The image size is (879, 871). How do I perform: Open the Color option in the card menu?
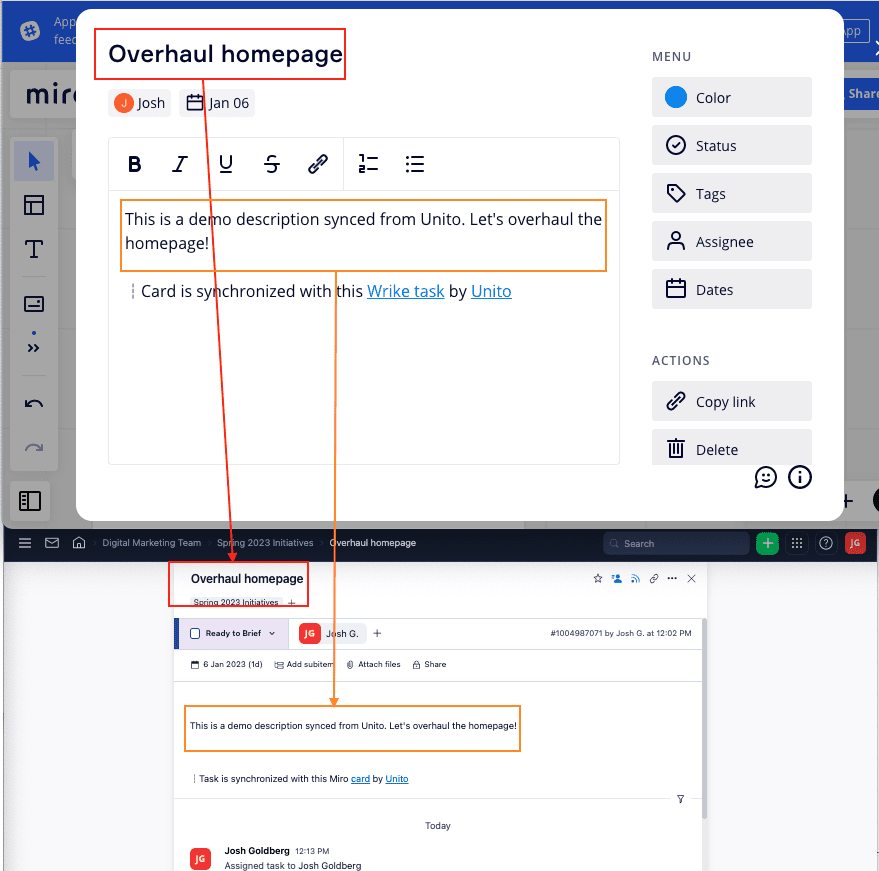[x=732, y=98]
